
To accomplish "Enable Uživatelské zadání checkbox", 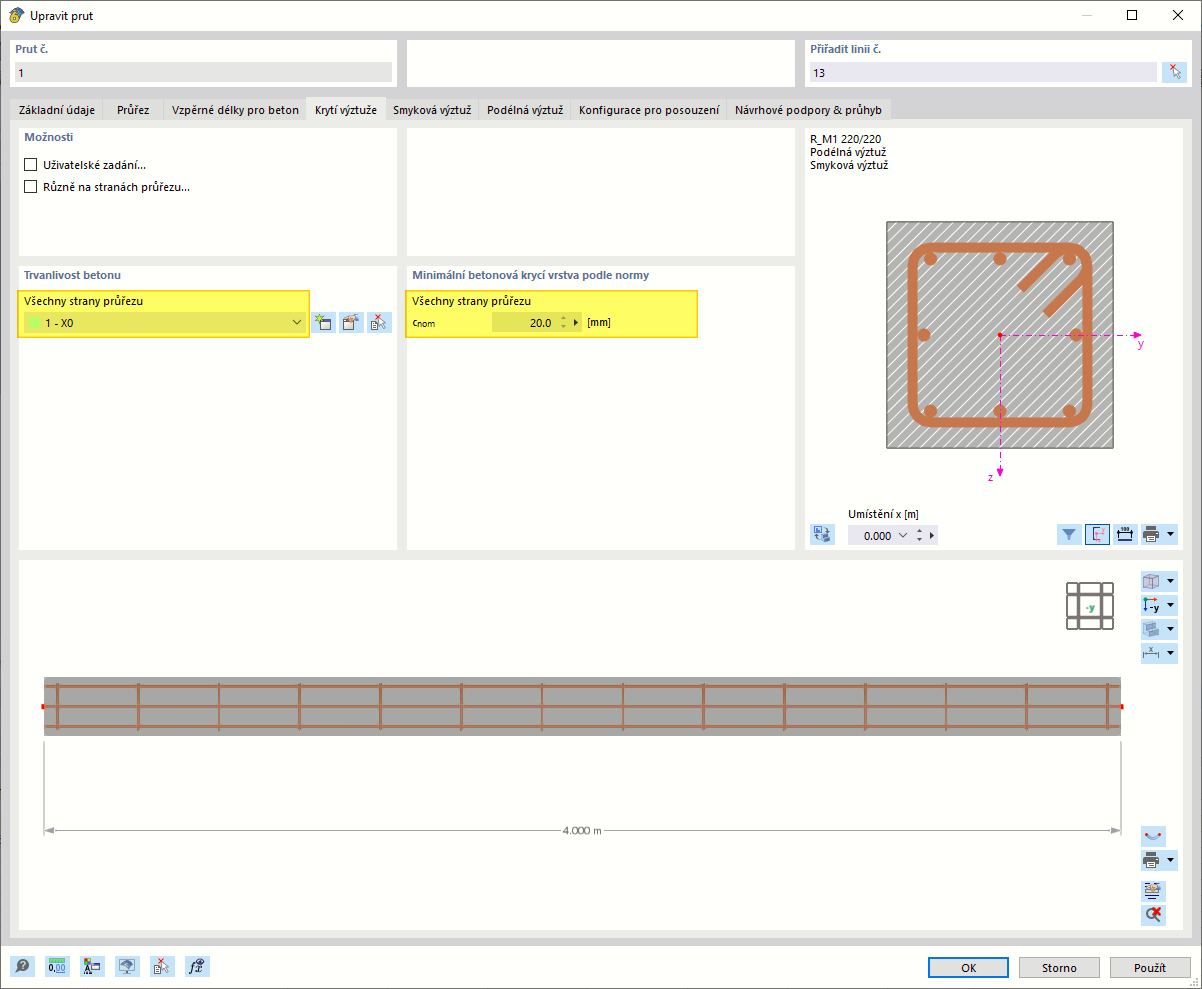I will (30, 165).
